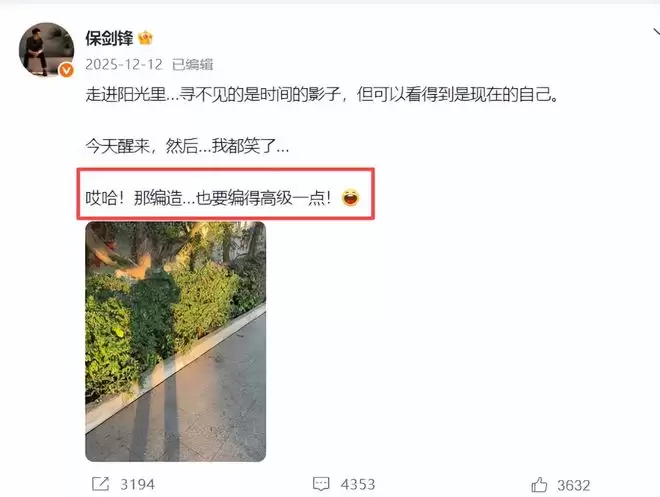The width and height of the screenshot is (660, 497).
Task: Click the 2025-12-12 post date
Action: point(124,64)
